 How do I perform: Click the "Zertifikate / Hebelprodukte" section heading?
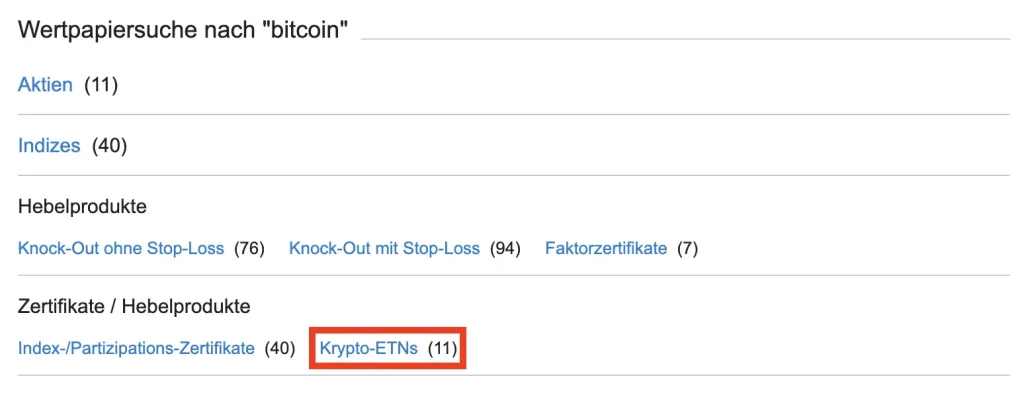coord(134,306)
